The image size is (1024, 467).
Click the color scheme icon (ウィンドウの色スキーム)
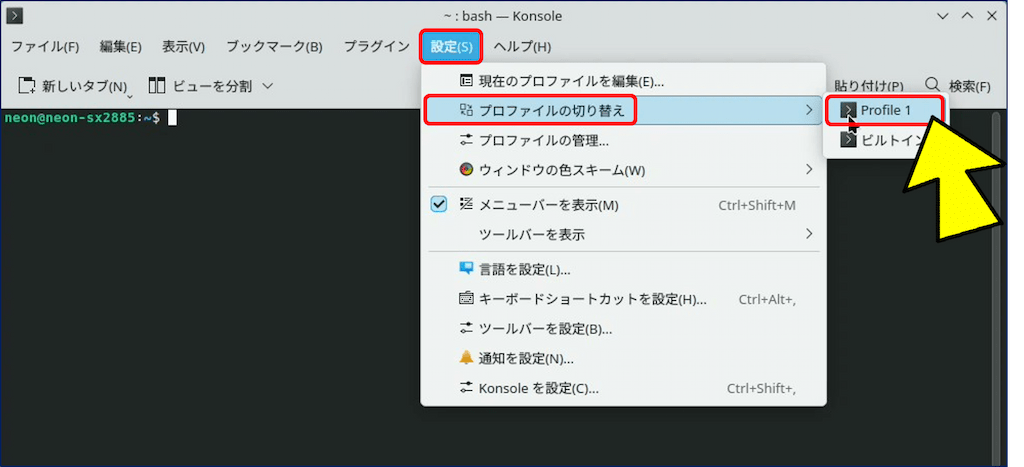466,170
